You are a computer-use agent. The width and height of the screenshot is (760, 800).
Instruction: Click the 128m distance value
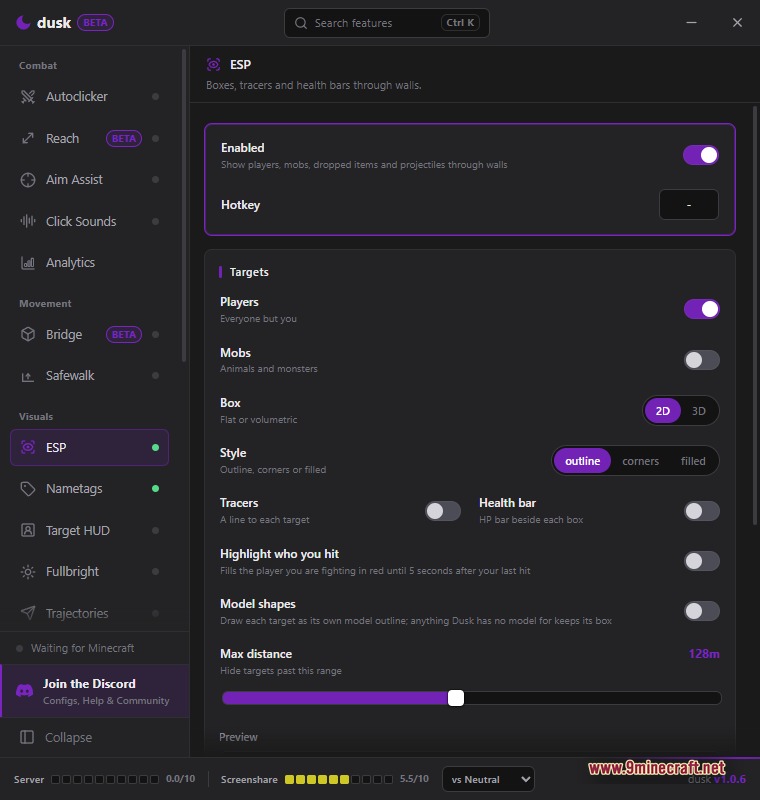pos(704,654)
